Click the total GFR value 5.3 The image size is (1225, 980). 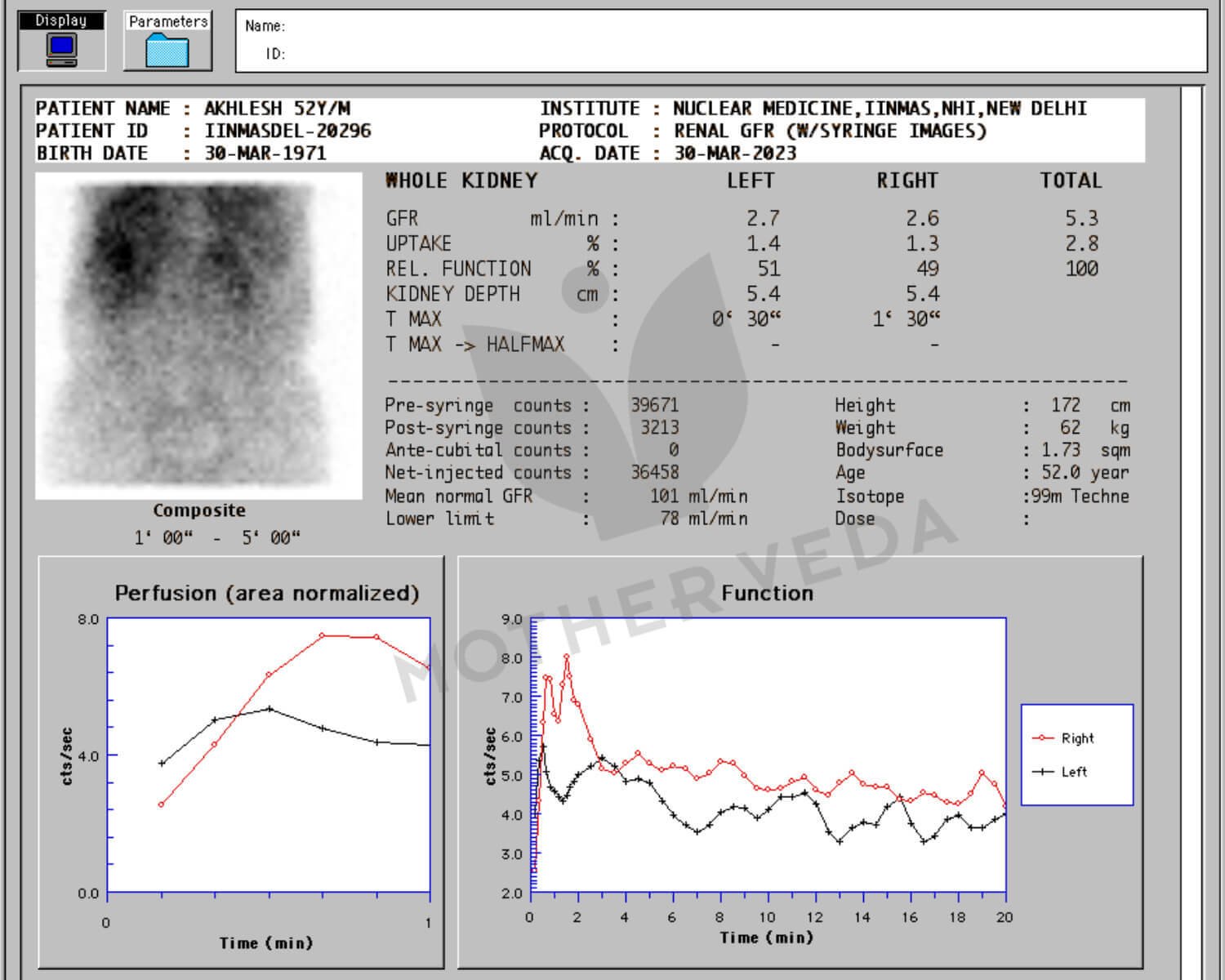[x=1081, y=218]
